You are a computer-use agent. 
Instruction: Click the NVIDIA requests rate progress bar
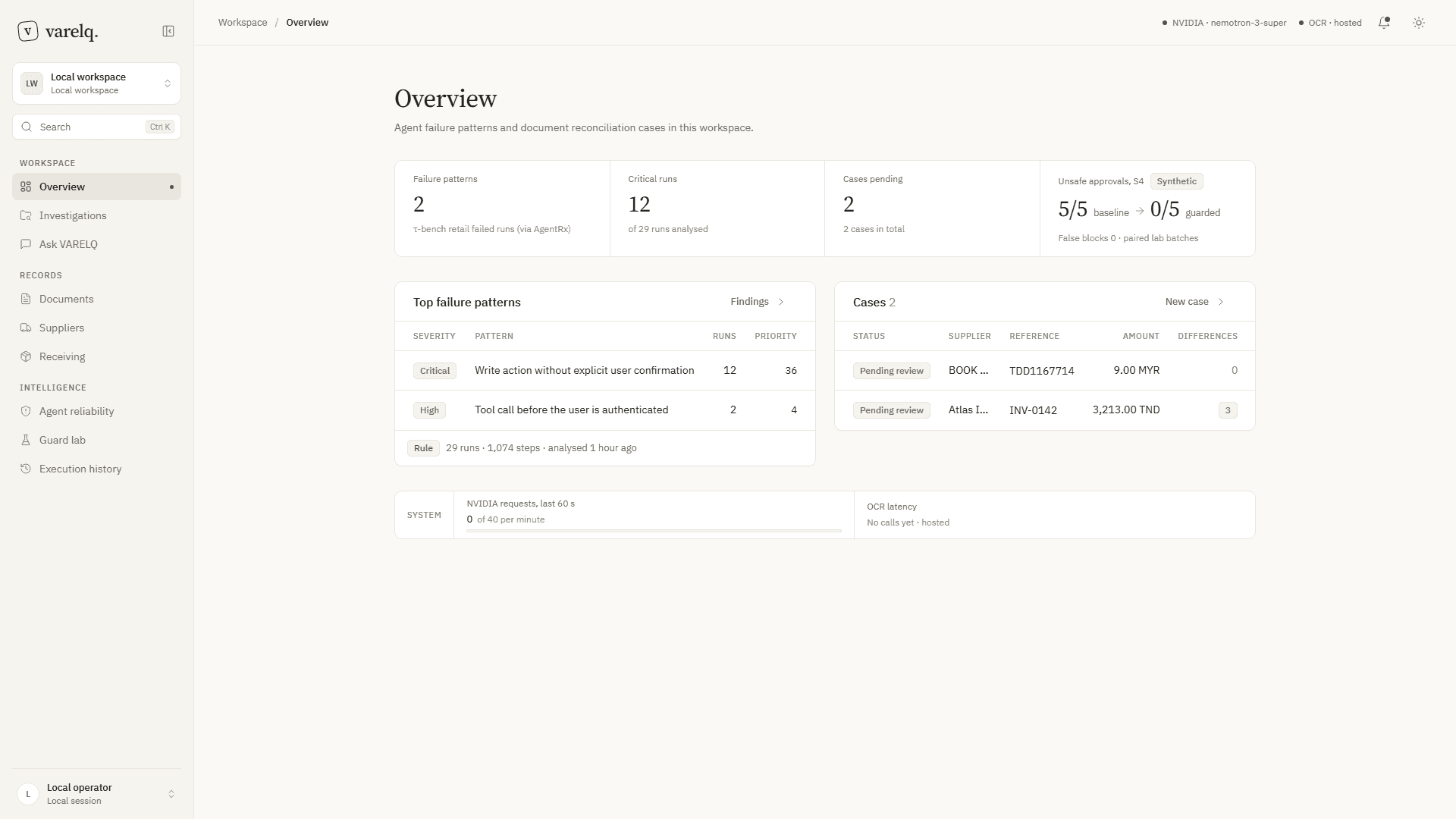[654, 531]
